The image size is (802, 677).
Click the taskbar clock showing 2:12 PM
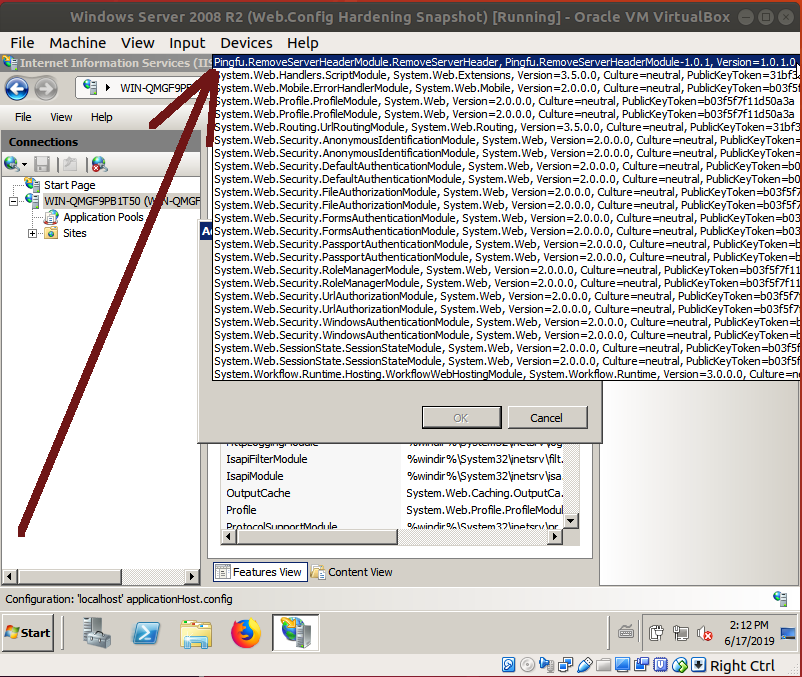(x=749, y=633)
